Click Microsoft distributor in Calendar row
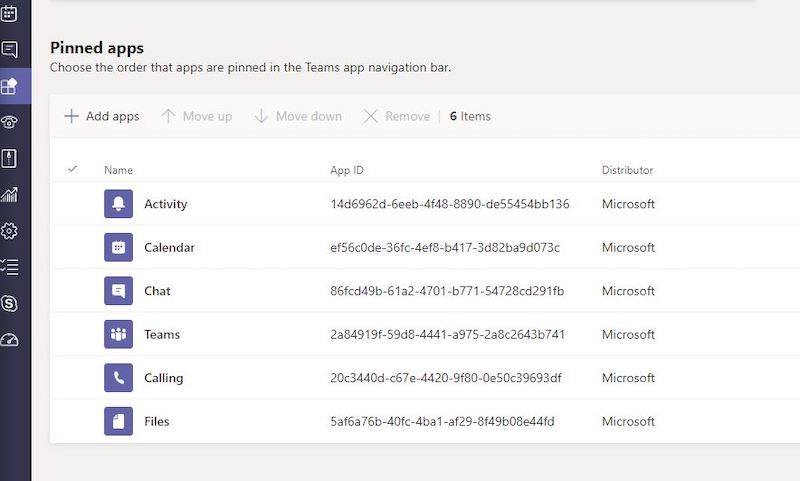This screenshot has width=800, height=481. click(x=628, y=247)
